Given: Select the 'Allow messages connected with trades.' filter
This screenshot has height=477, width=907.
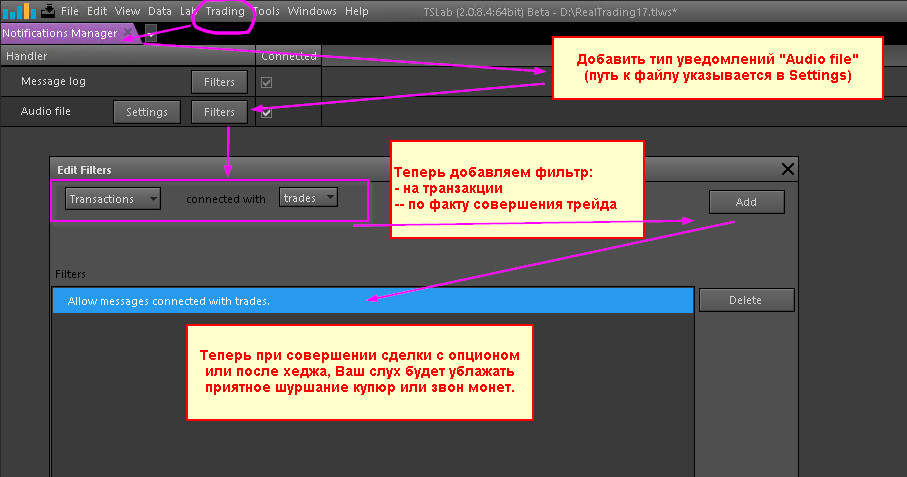Looking at the screenshot, I should coord(373,301).
